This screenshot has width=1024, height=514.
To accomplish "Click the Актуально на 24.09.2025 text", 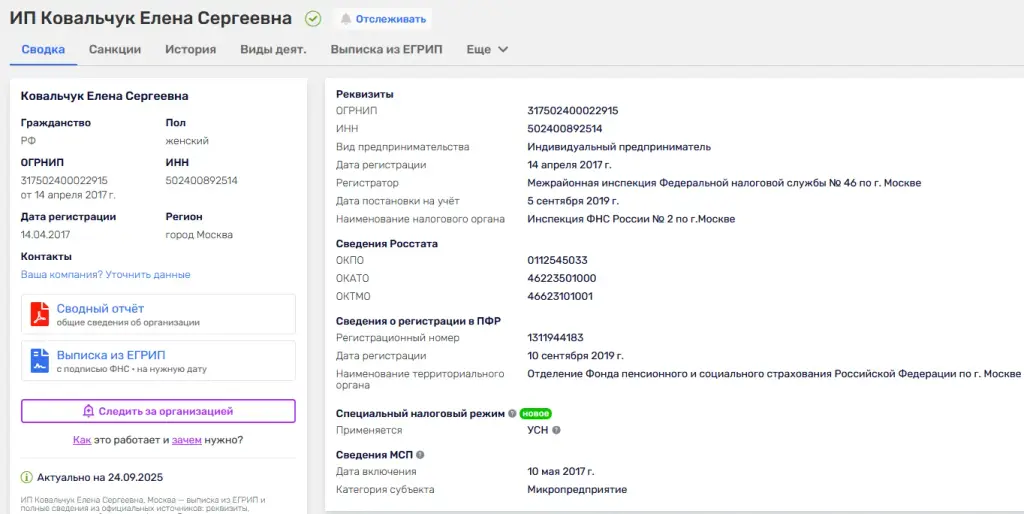I will tap(100, 477).
